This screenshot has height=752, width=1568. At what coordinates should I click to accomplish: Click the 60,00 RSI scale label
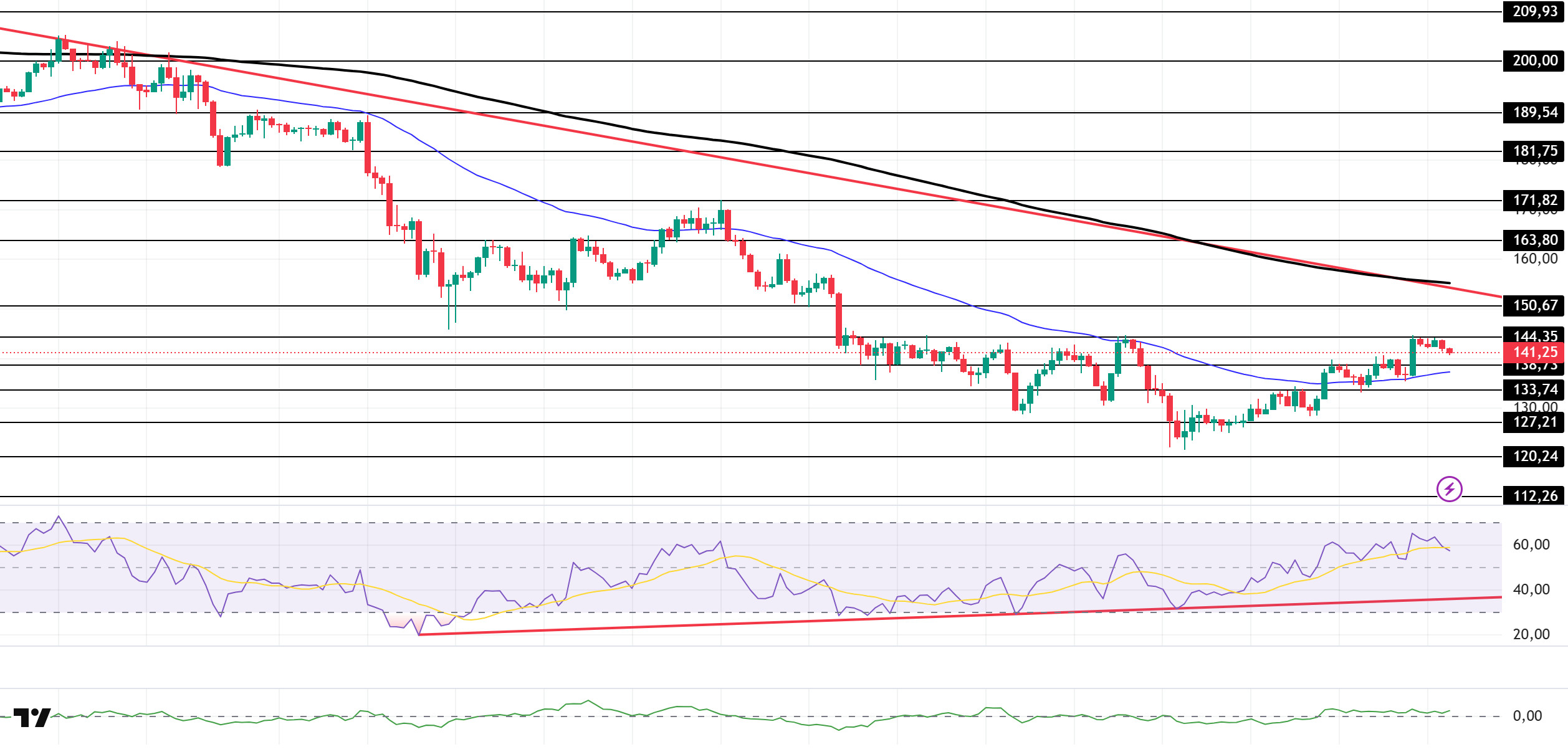1531,545
